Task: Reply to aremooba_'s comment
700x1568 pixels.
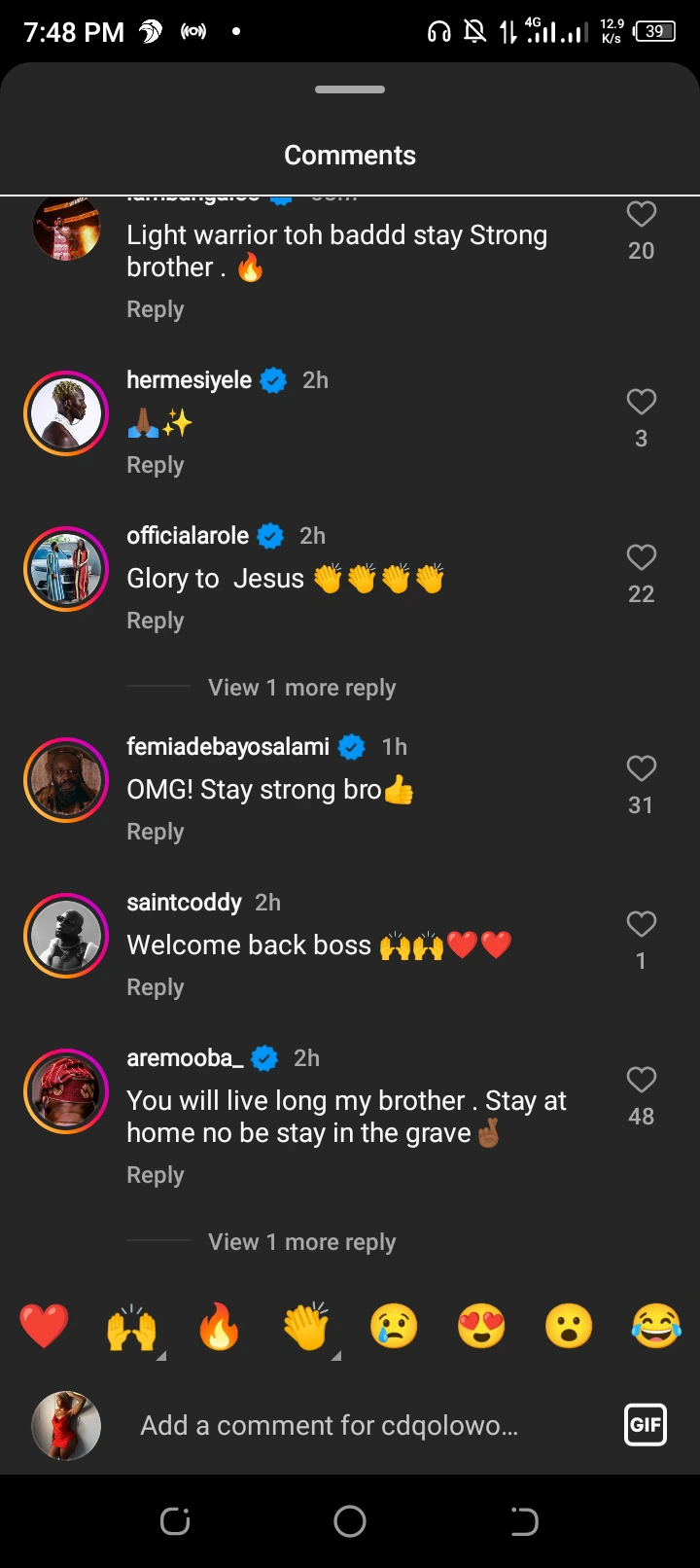Action: click(x=156, y=1175)
